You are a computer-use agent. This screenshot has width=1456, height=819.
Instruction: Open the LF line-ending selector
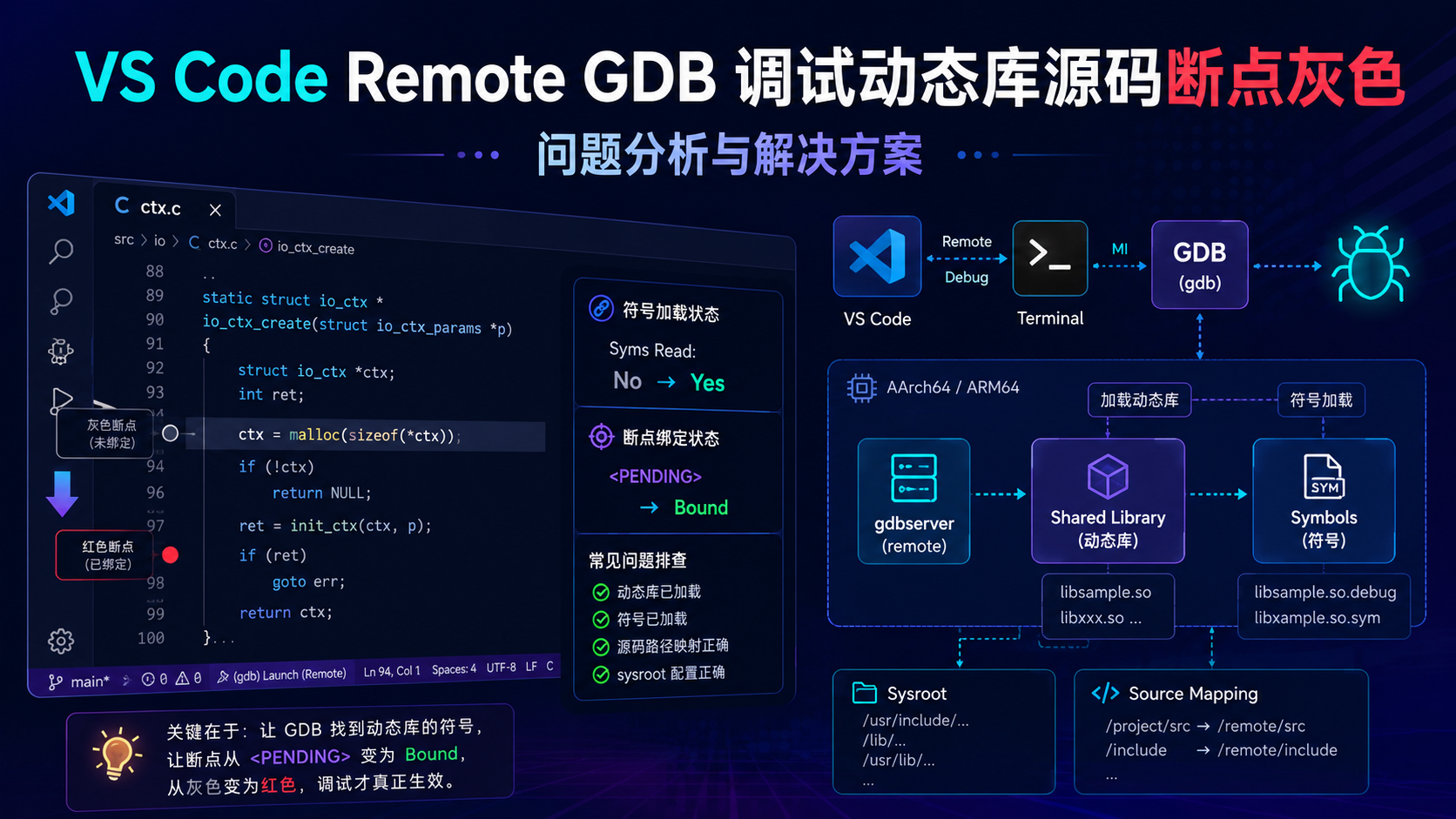coord(531,667)
